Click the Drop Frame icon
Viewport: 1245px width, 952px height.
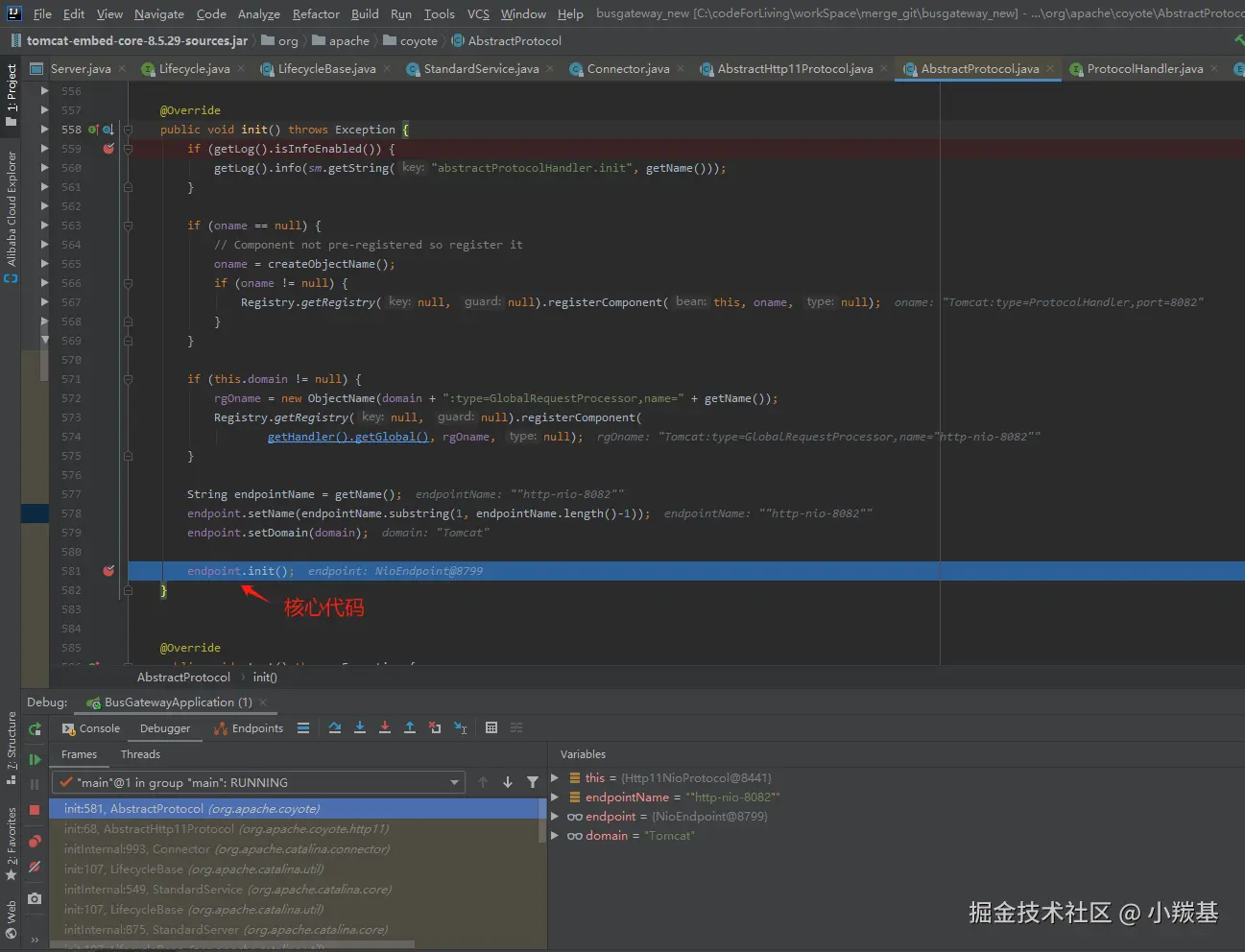coord(435,728)
